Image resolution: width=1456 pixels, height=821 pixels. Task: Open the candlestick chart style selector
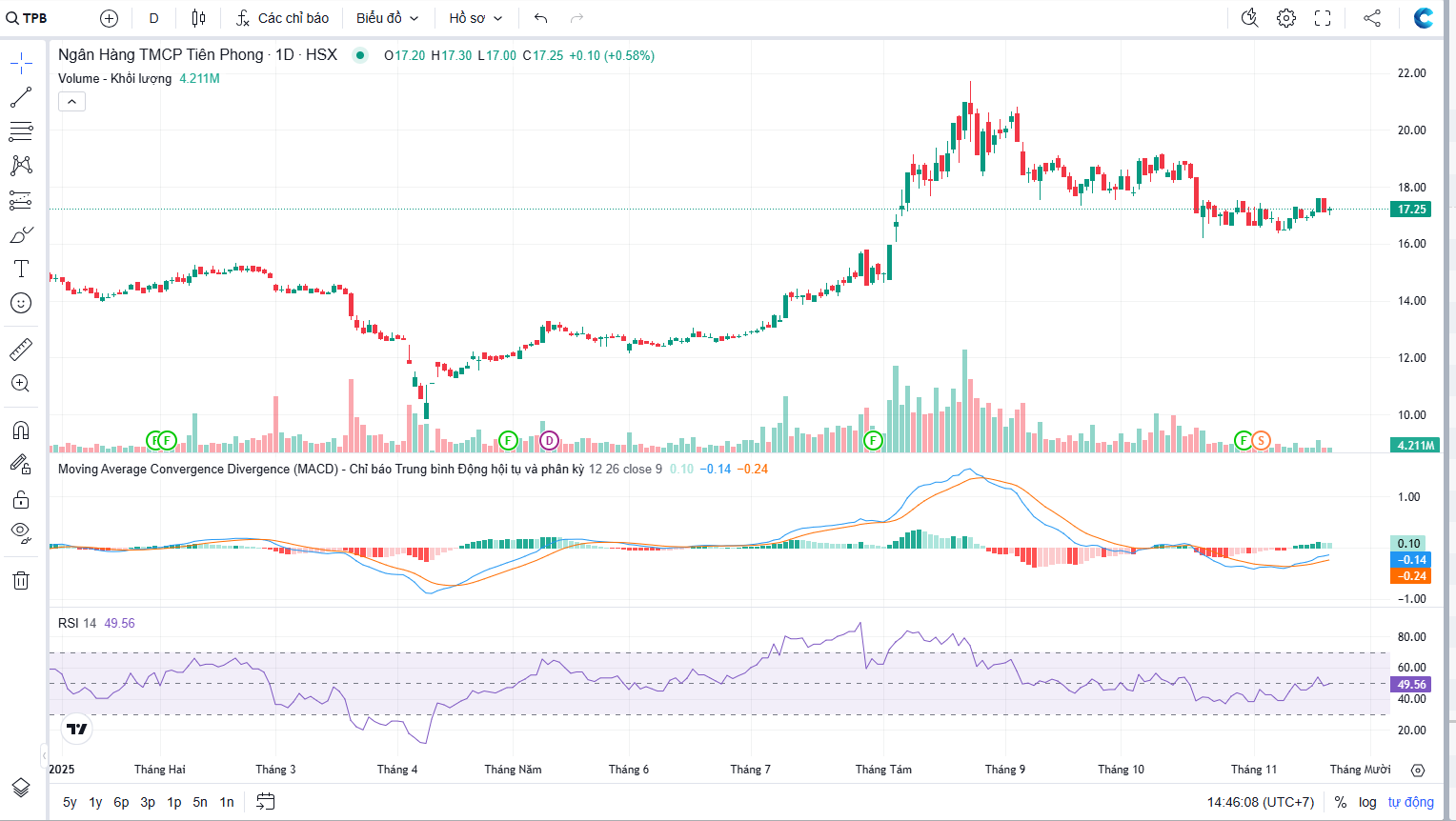[x=198, y=18]
